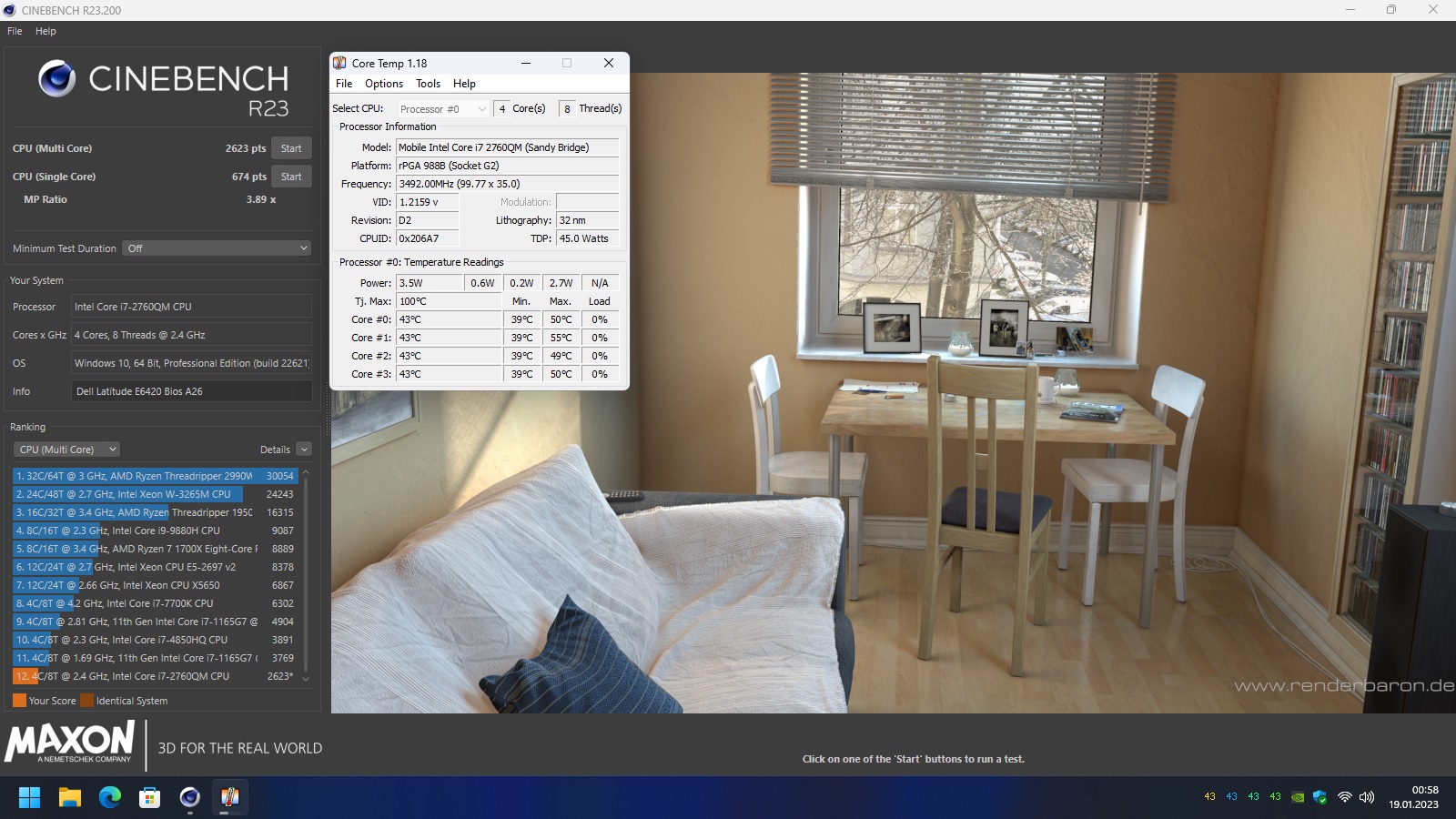Open the CPU (Multi Core) ranking dropdown
1456x819 pixels.
[x=66, y=449]
